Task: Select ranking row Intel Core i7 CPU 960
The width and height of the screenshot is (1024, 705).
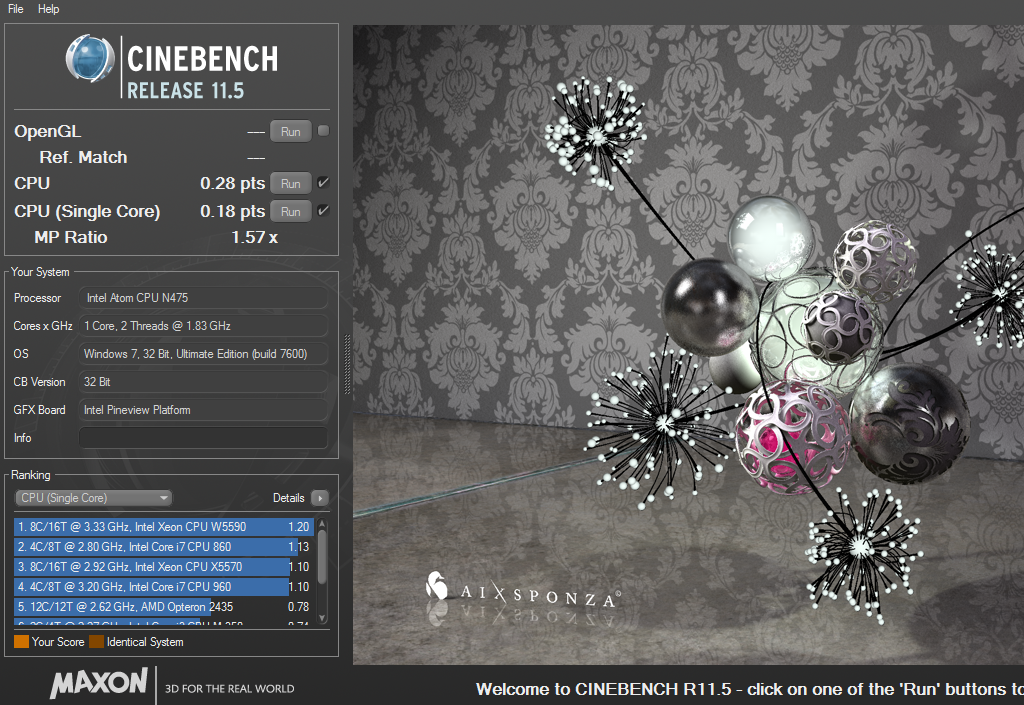Action: (164, 587)
